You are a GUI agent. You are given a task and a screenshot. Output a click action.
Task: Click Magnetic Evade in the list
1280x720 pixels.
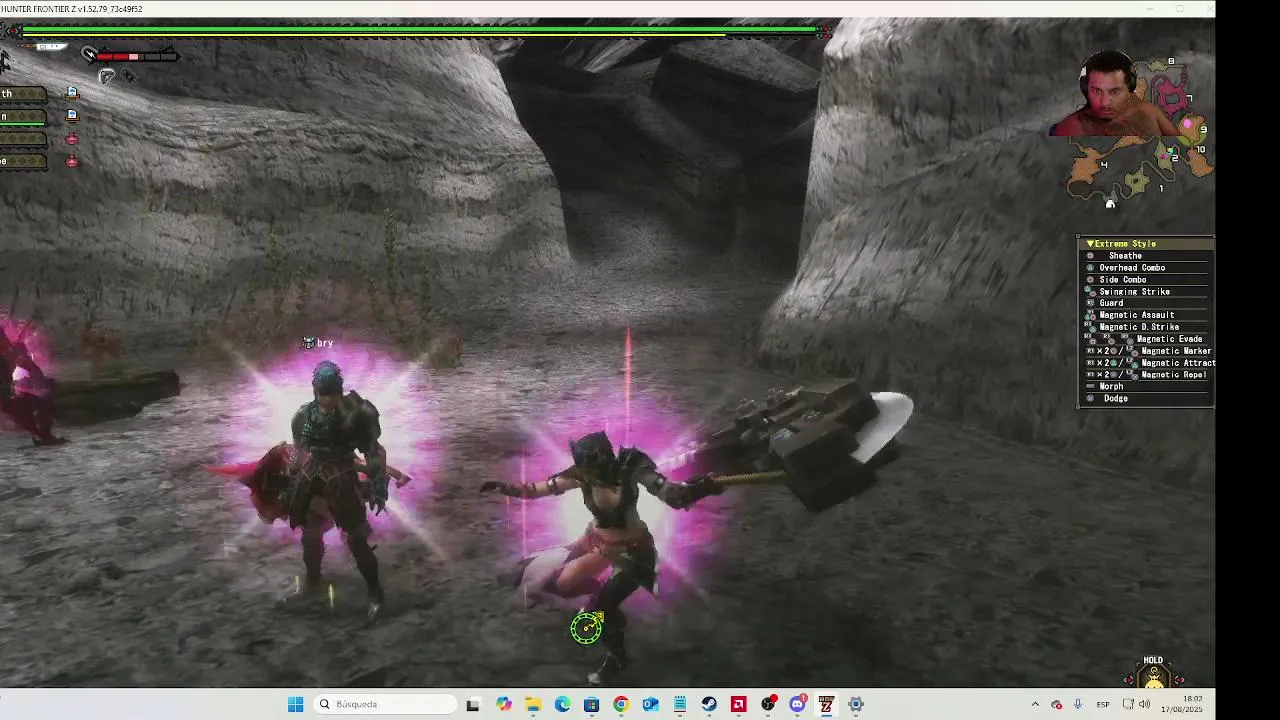[1169, 339]
